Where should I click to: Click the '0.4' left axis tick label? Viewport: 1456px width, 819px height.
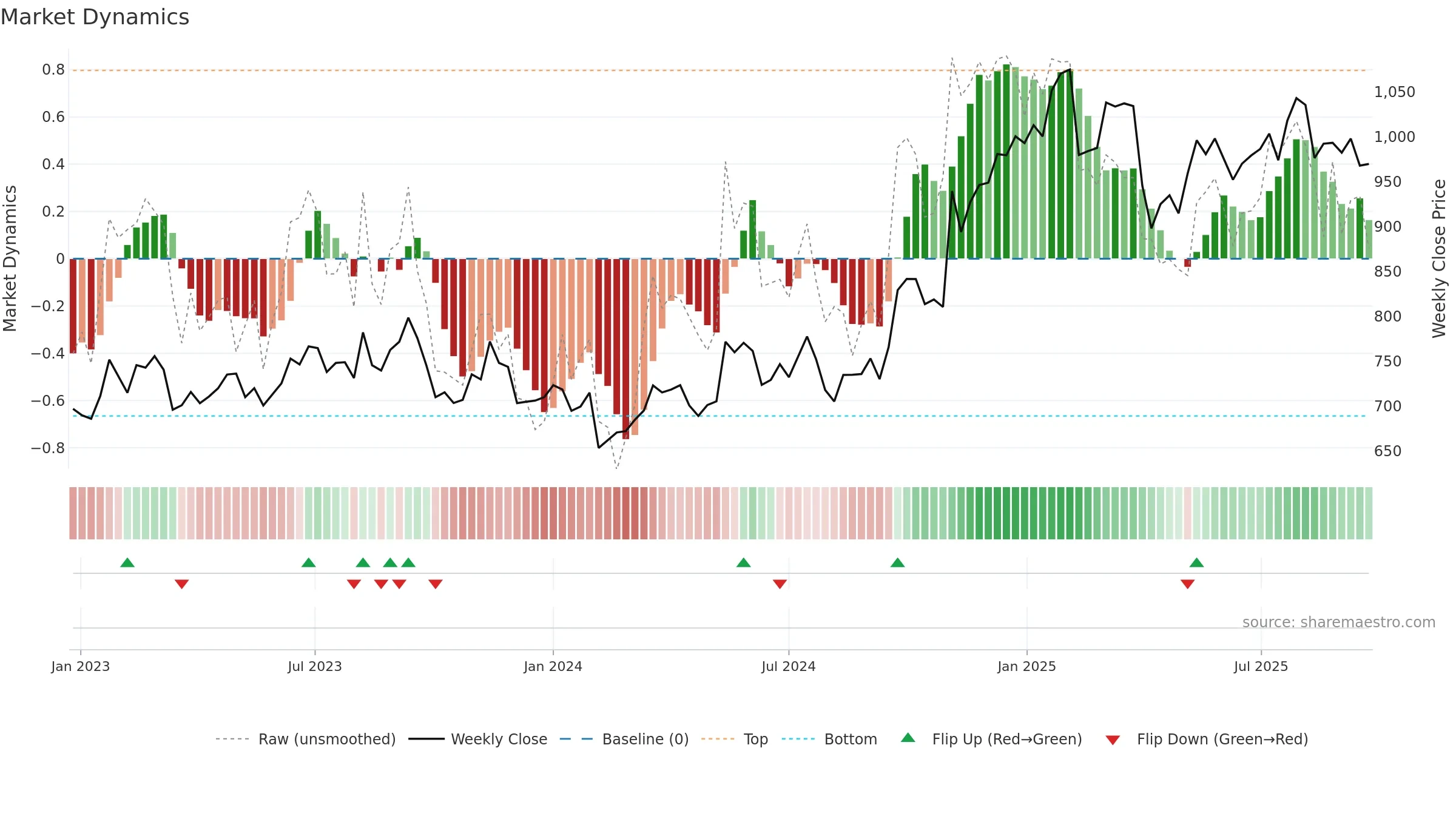click(53, 164)
